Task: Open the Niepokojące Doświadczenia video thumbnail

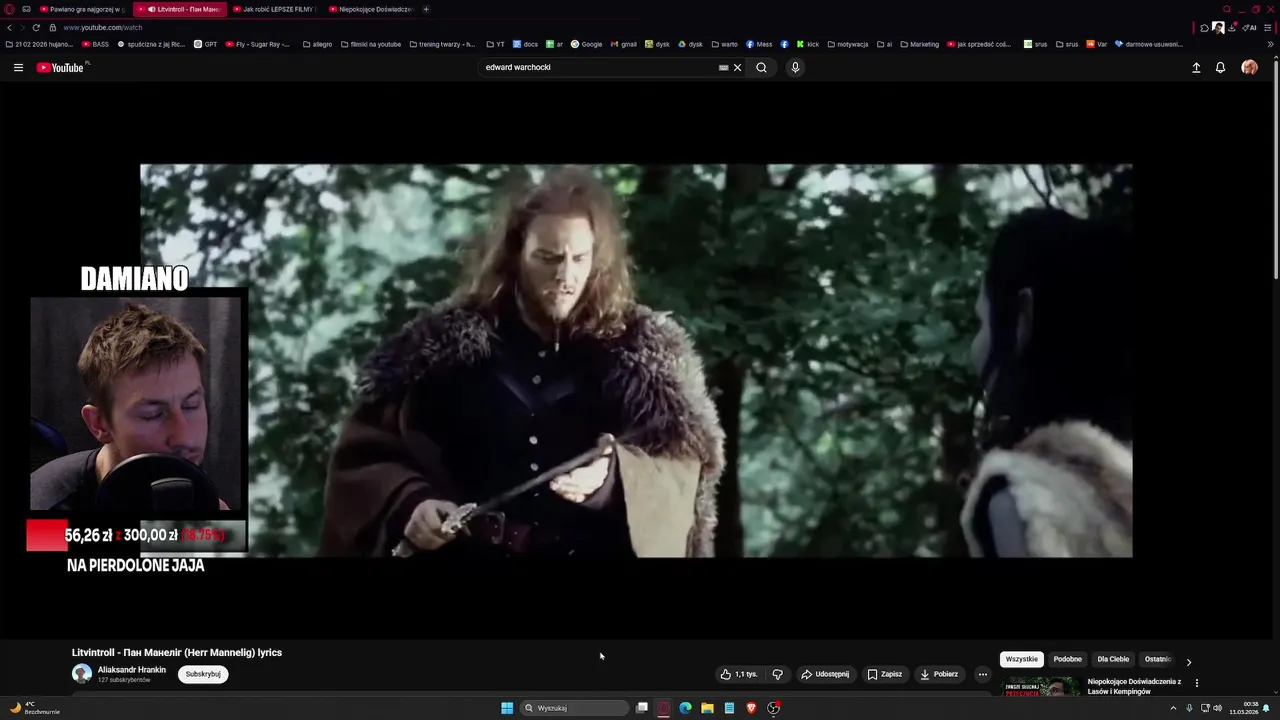Action: [x=1041, y=686]
